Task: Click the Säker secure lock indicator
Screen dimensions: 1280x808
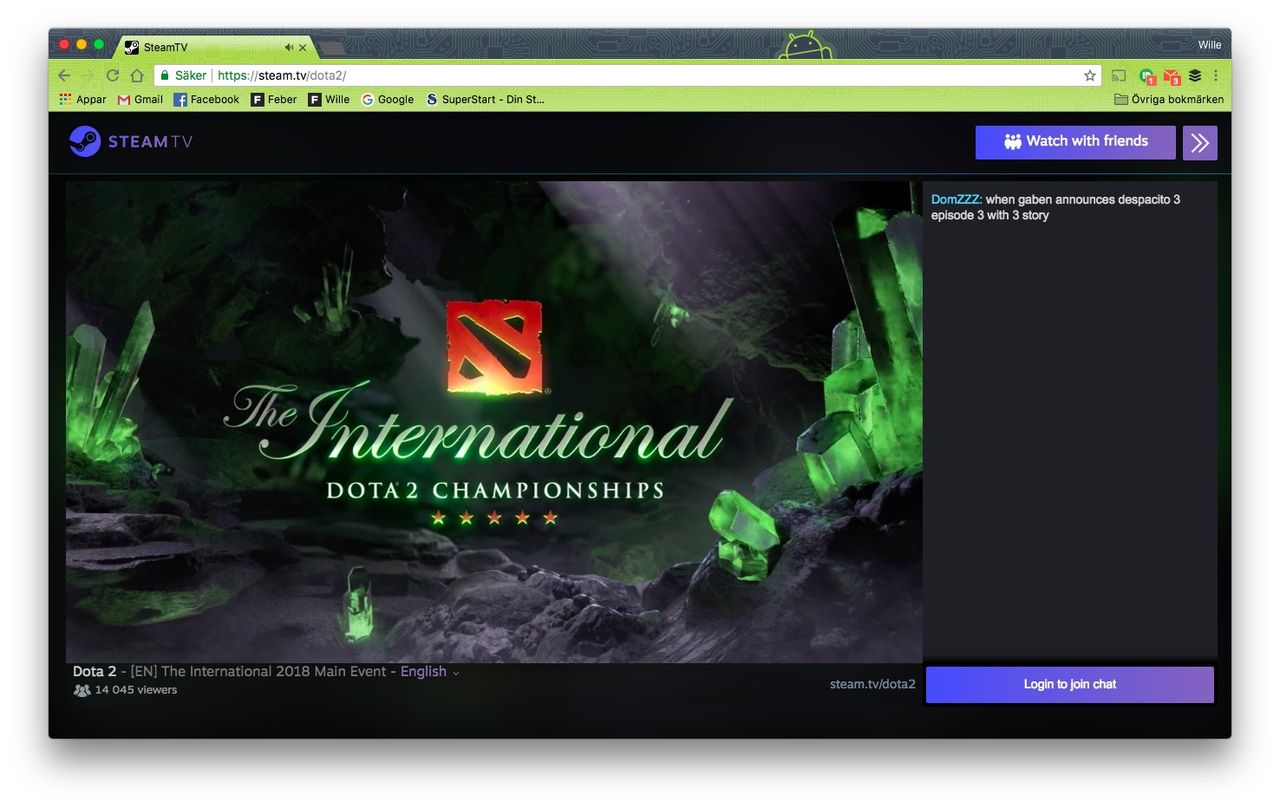Action: tap(182, 76)
